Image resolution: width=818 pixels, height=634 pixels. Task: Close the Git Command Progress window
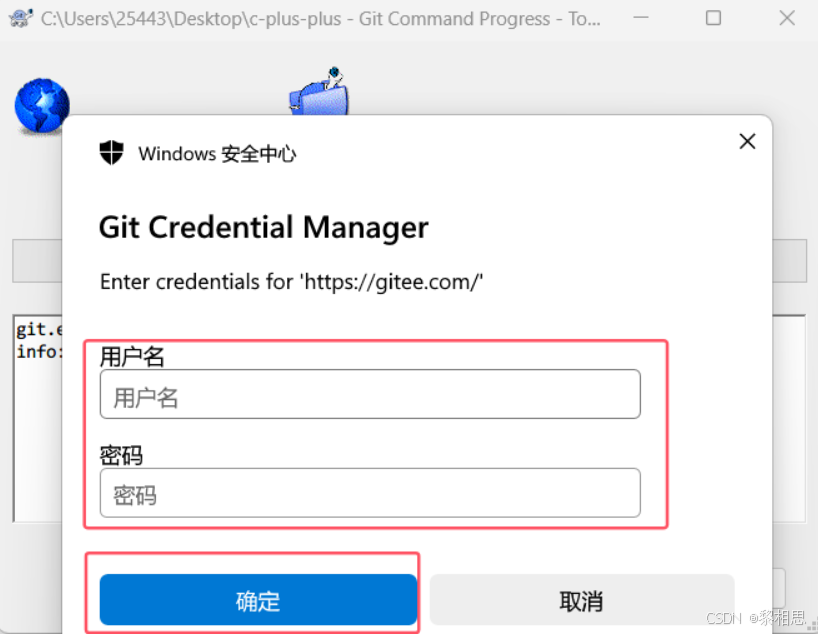point(787,18)
